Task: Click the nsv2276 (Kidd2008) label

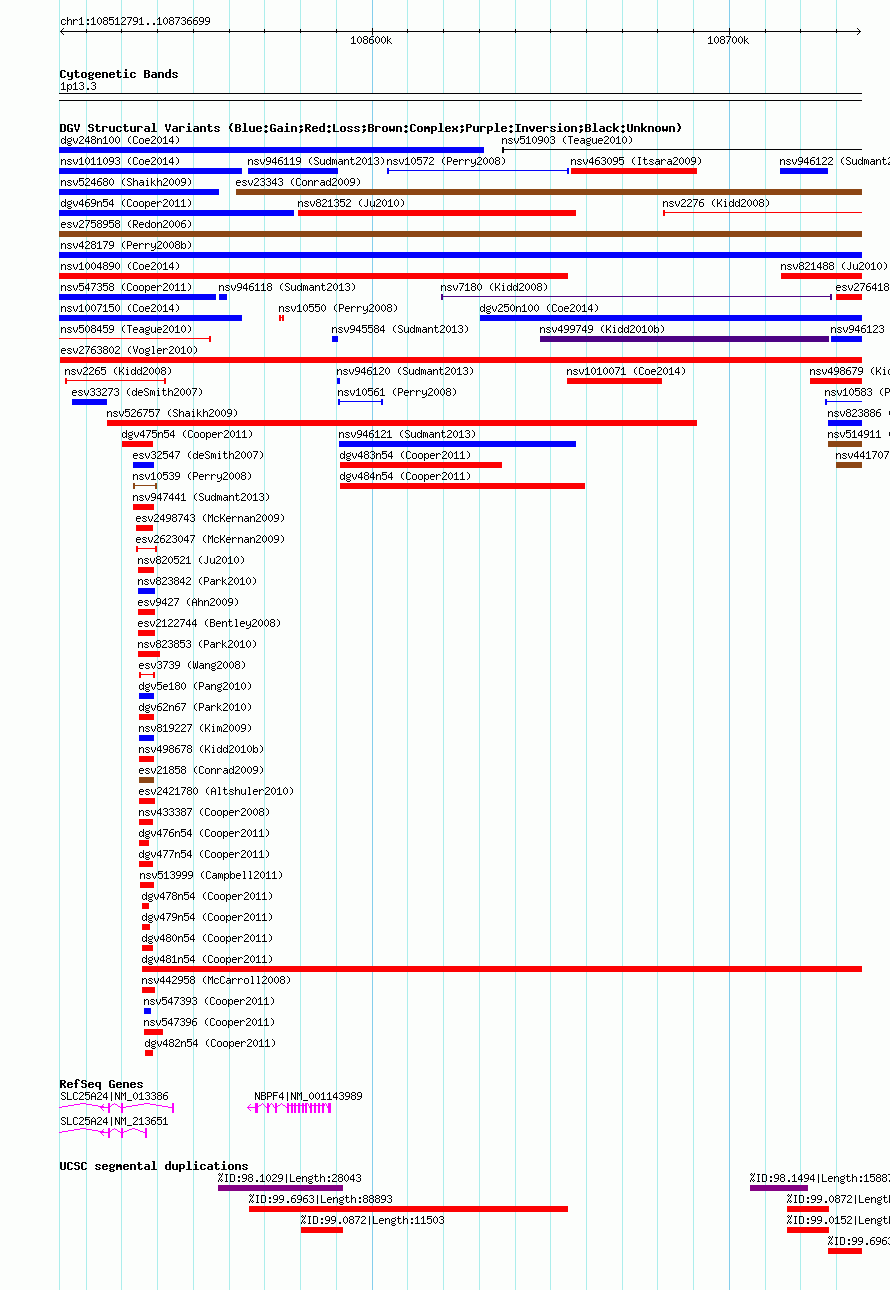Action: pos(716,203)
